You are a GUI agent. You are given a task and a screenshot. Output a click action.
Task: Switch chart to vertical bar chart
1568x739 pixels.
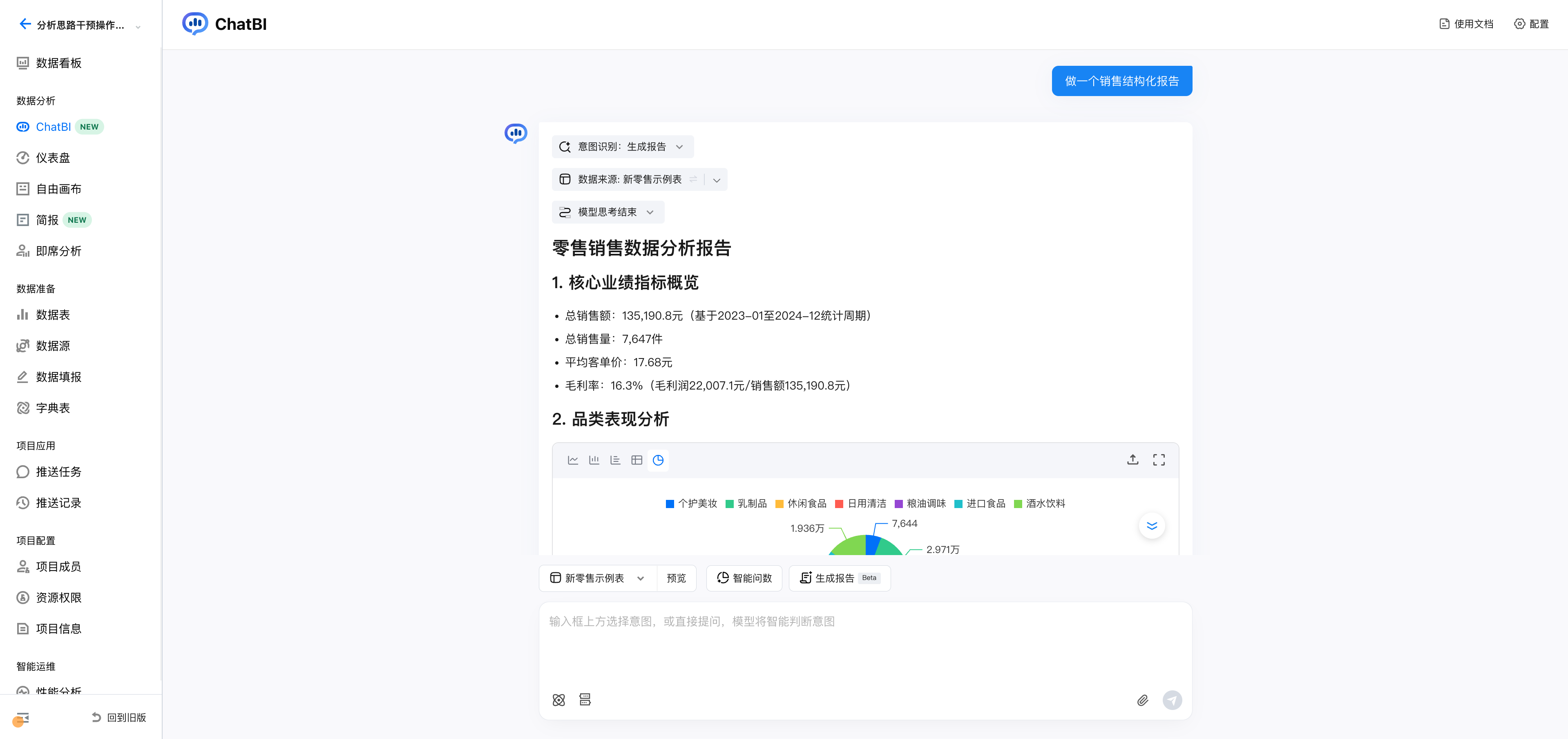(x=594, y=460)
